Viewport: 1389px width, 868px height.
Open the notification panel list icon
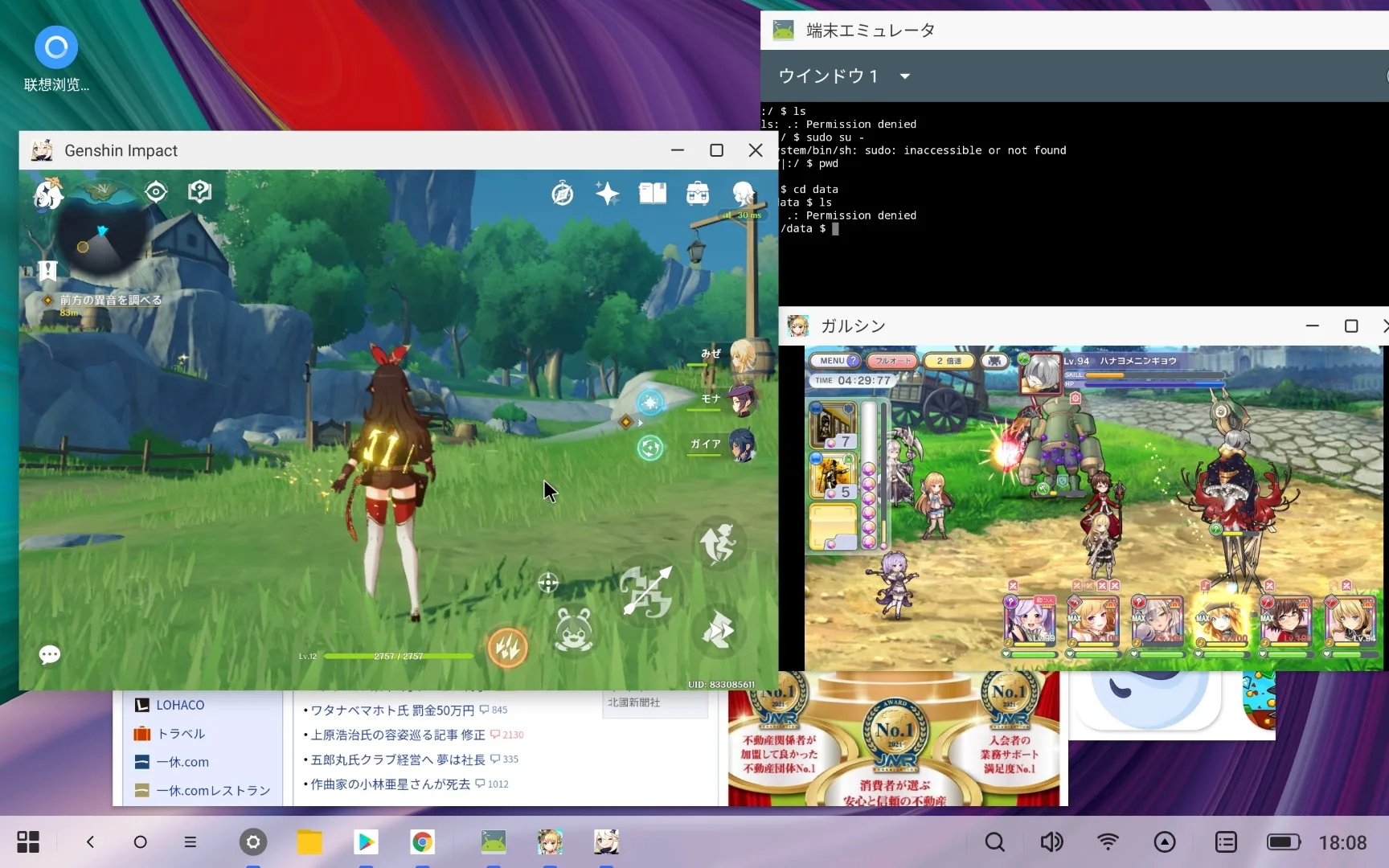(x=1226, y=842)
